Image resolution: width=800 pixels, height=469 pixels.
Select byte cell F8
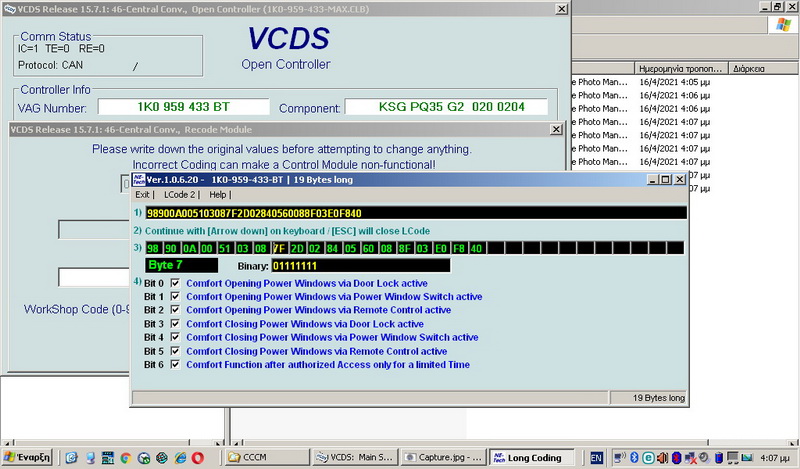459,248
